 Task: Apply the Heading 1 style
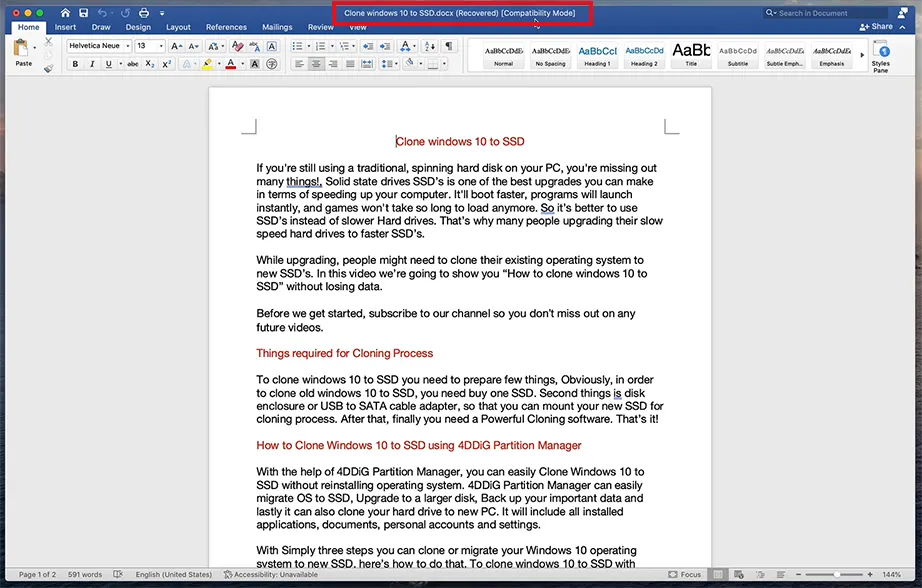point(597,55)
